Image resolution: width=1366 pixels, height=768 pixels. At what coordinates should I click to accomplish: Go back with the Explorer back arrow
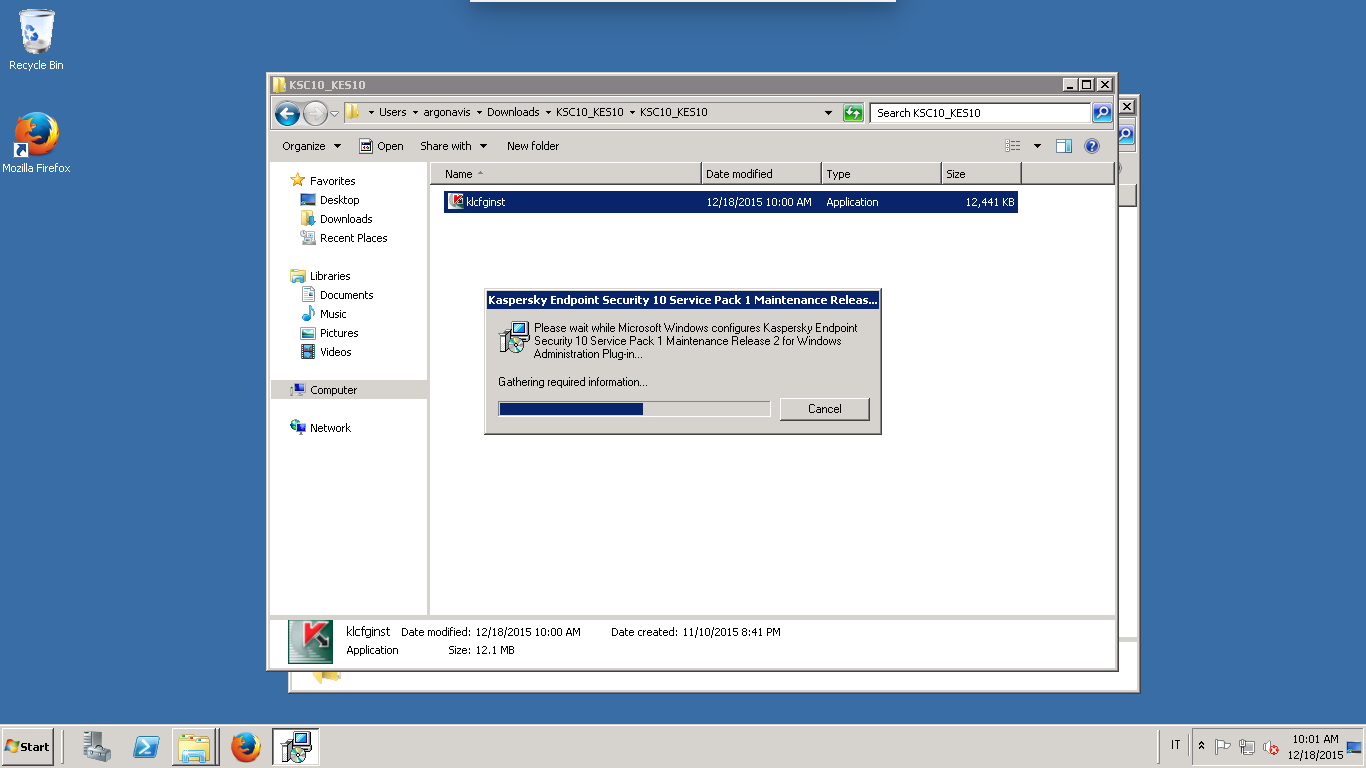(x=288, y=113)
